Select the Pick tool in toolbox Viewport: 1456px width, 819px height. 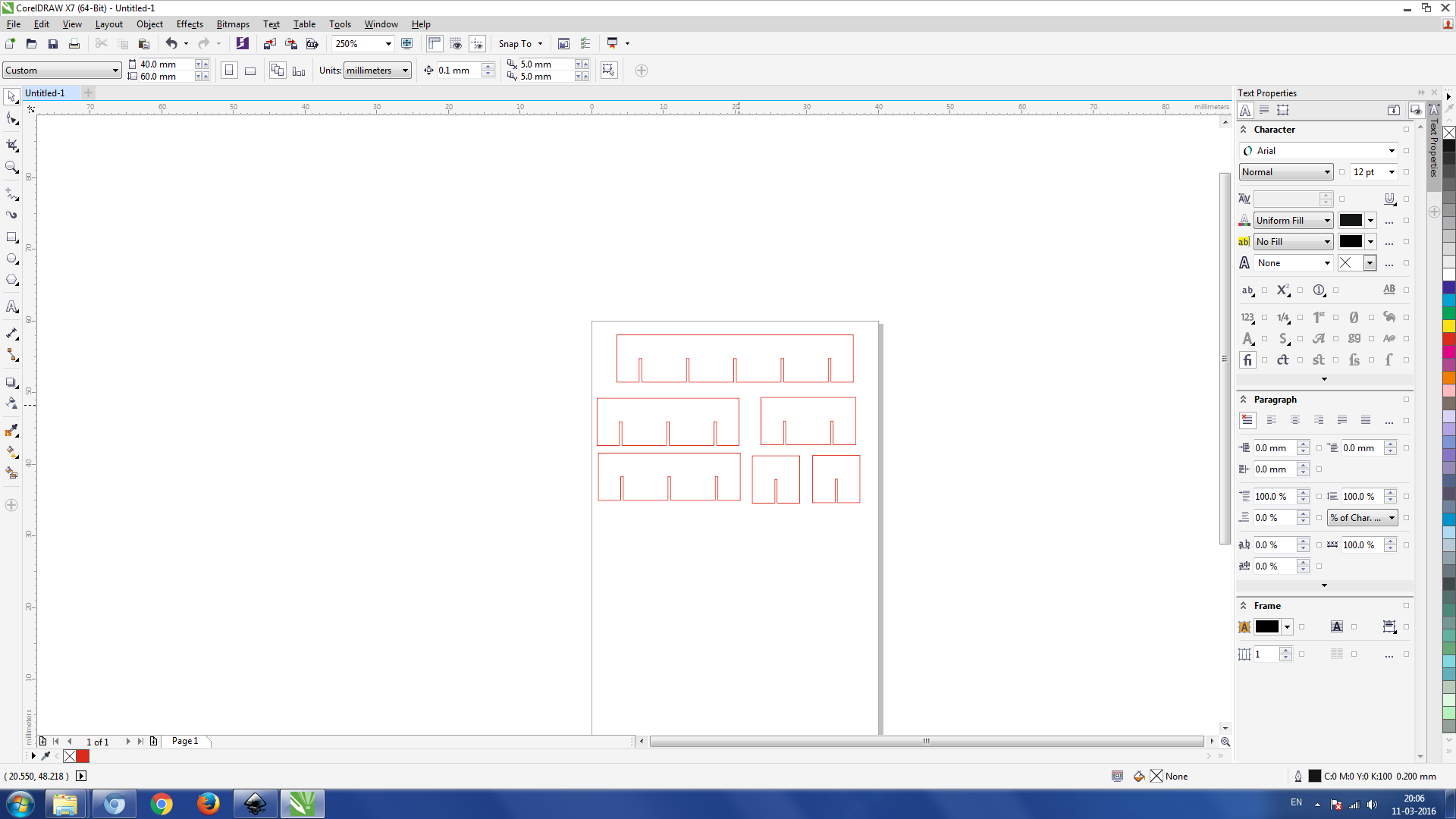tap(11, 96)
